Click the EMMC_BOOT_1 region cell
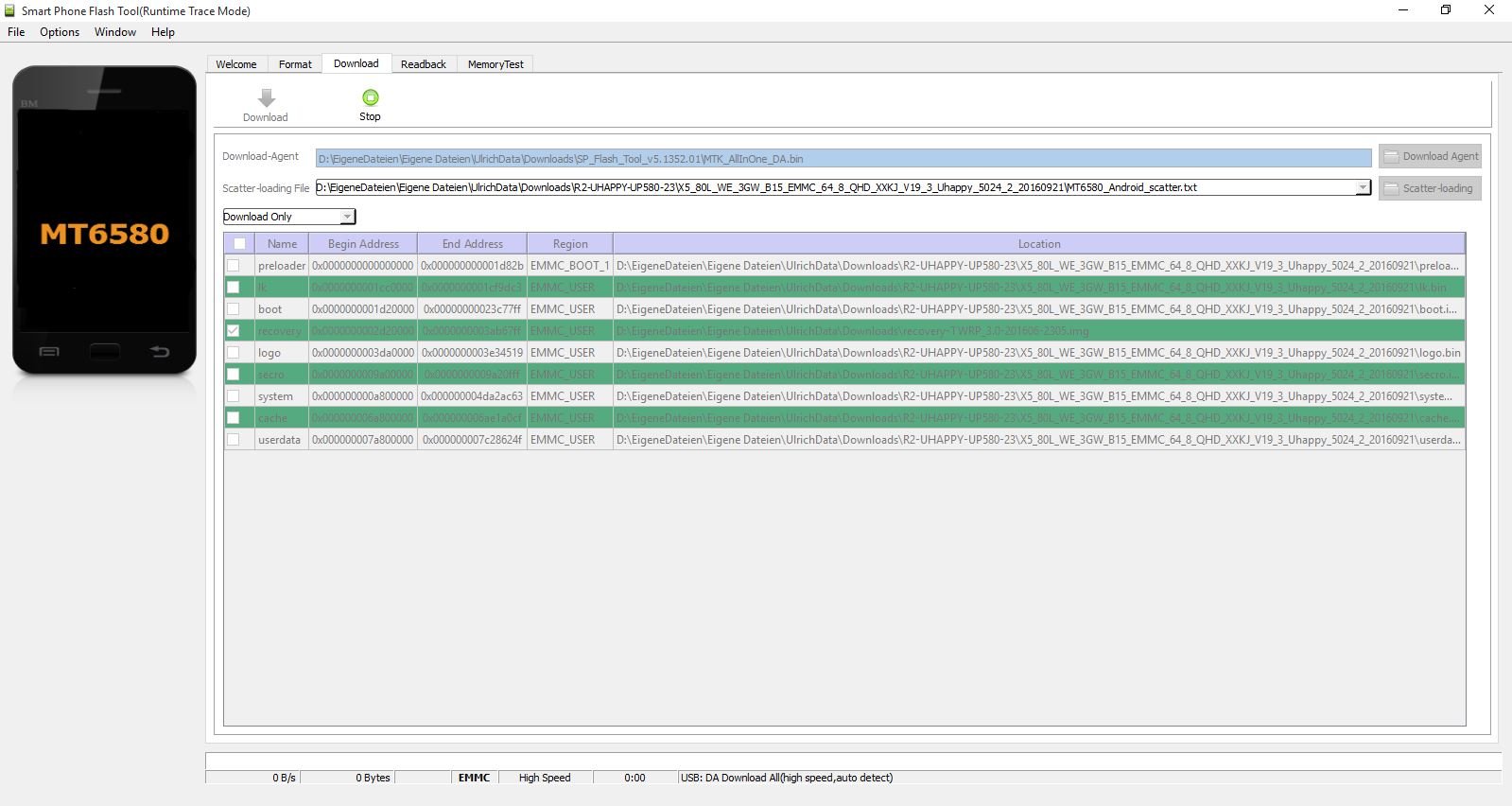This screenshot has width=1512, height=806. pyautogui.click(x=570, y=266)
